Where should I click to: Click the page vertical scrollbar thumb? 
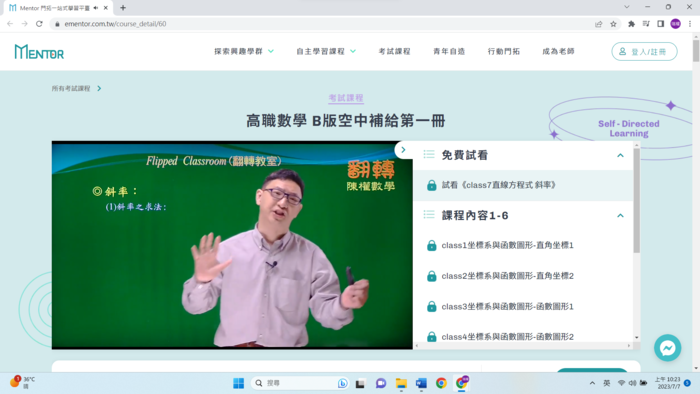coord(696,50)
